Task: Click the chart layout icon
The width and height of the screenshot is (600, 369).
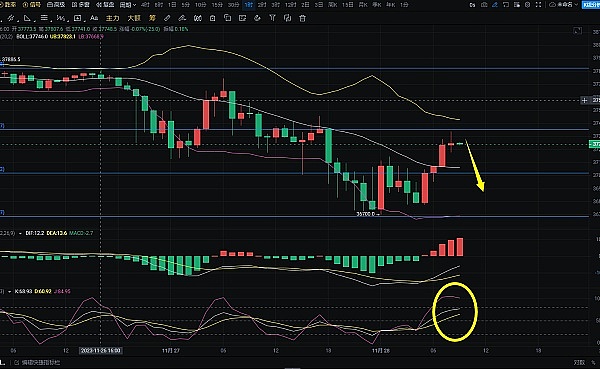Action: tap(517, 5)
